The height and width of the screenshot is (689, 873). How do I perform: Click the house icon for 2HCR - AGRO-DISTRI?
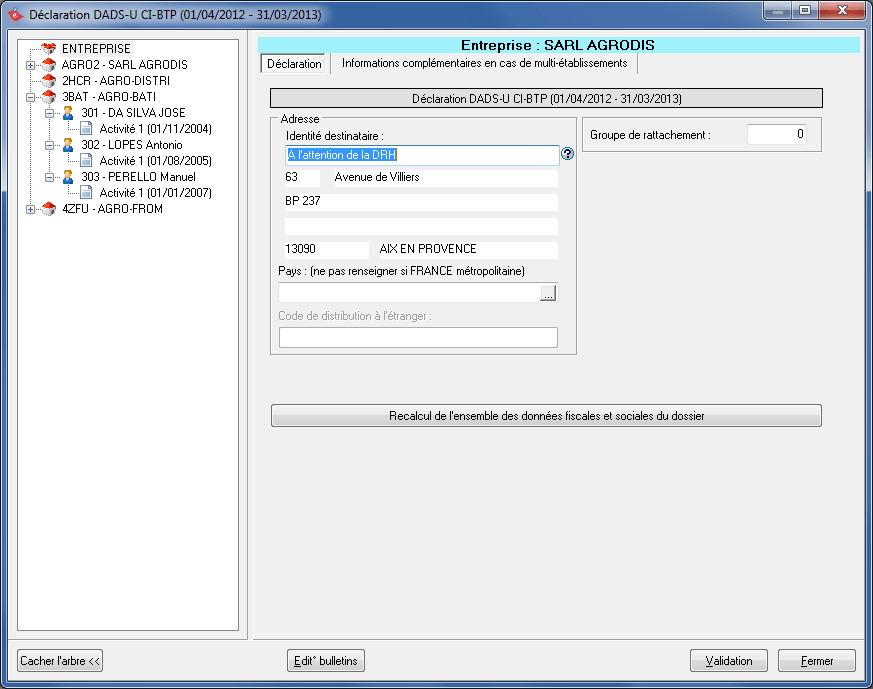coord(48,80)
